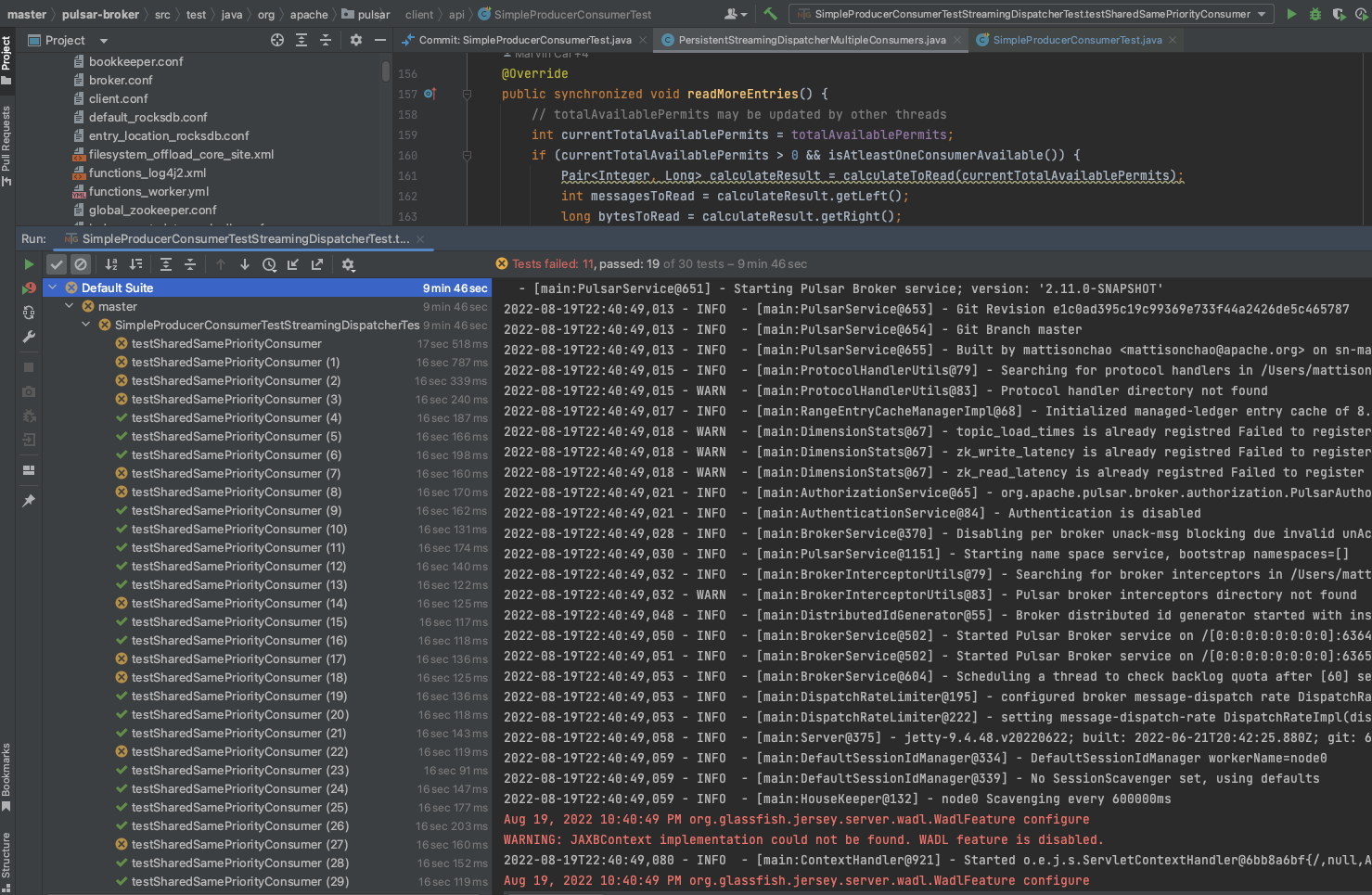Image resolution: width=1372 pixels, height=895 pixels.
Task: Switch to SimpleProducerConsumerTest.java tab
Action: click(x=1076, y=40)
